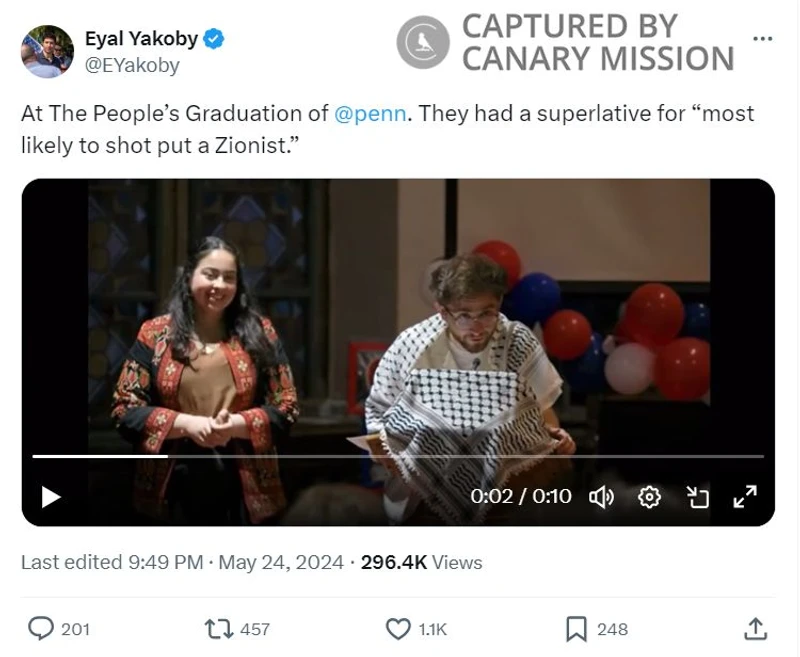Expand video to fullscreen

click(745, 496)
